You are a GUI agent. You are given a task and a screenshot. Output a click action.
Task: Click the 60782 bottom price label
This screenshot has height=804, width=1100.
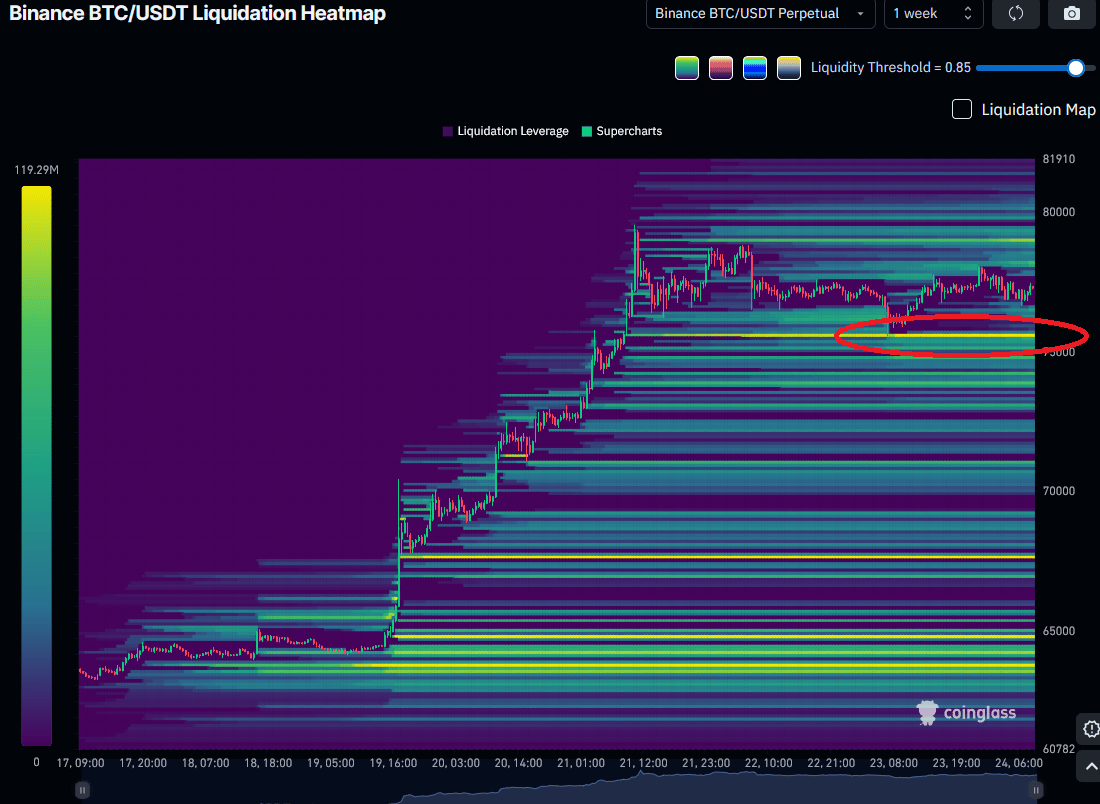click(1059, 749)
